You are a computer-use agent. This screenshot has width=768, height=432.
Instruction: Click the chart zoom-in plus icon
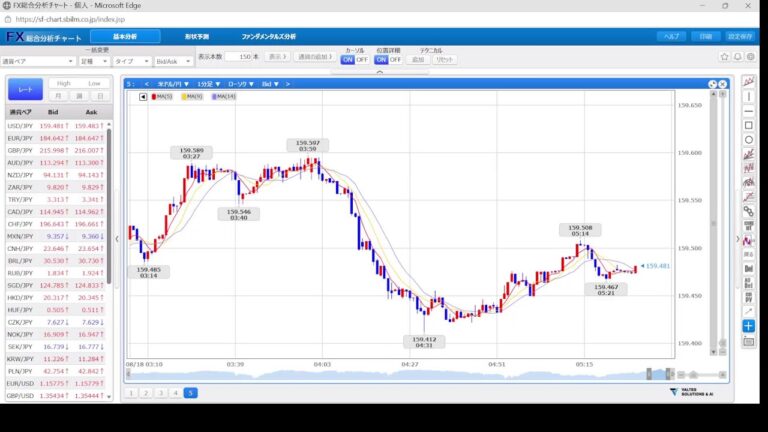(x=722, y=375)
